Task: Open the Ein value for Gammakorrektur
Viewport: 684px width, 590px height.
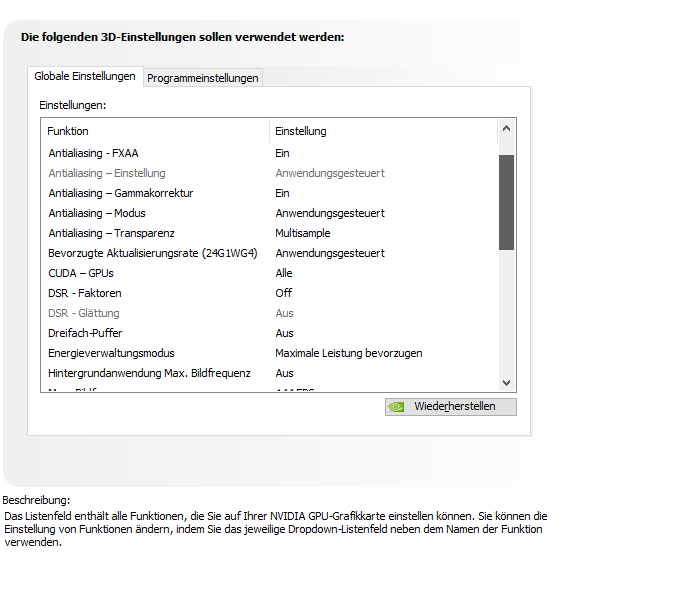Action: (x=282, y=193)
